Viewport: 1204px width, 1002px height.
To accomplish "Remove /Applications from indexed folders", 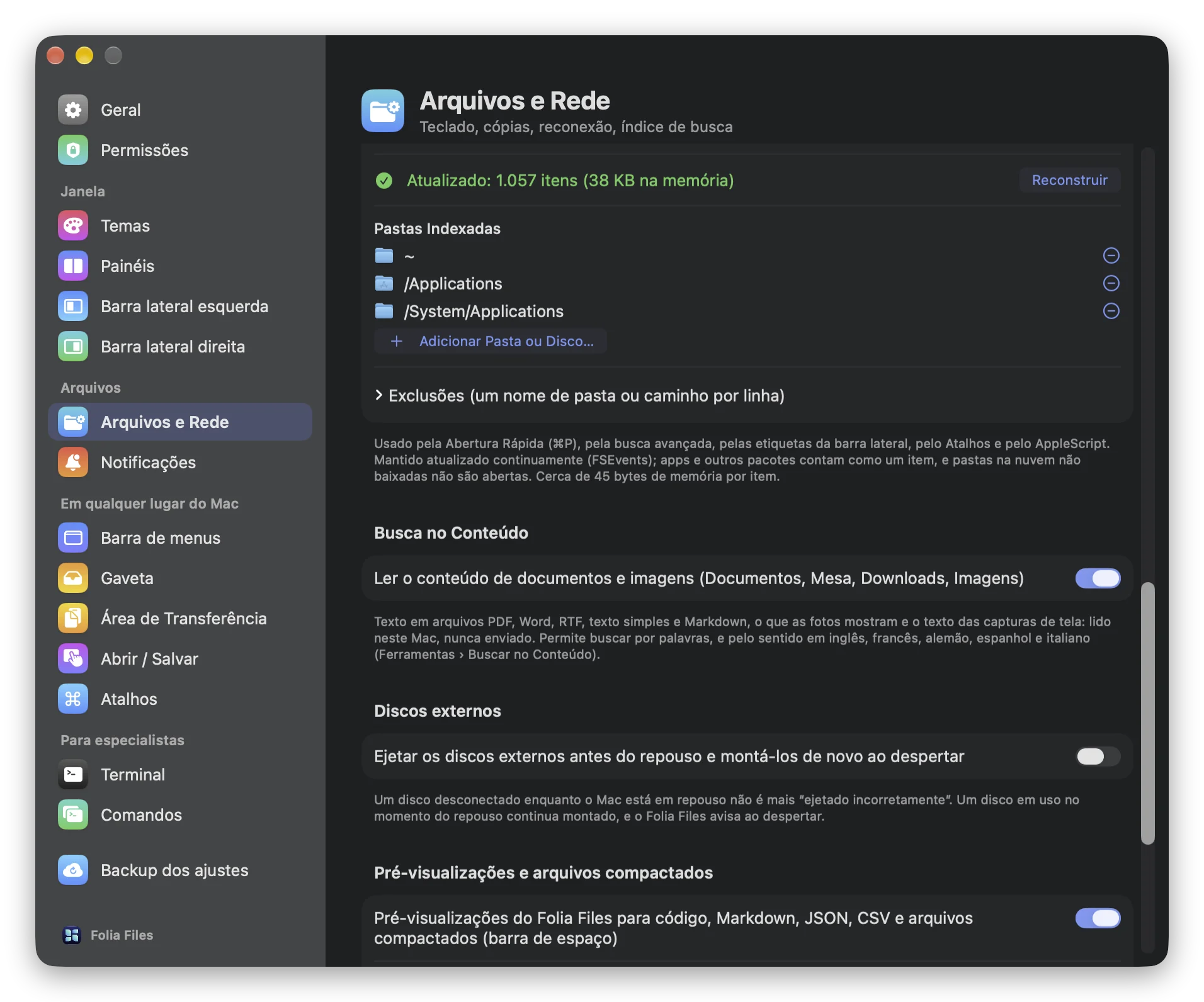I will point(1111,283).
